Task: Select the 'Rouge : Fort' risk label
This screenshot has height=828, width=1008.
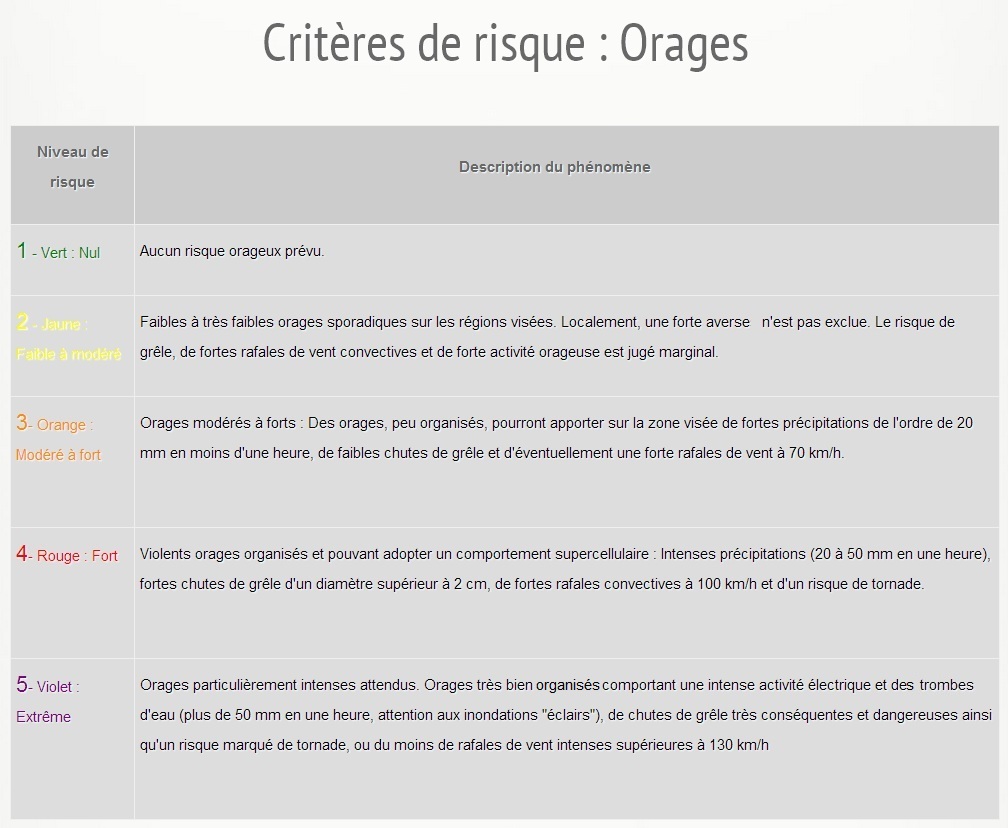Action: pos(77,556)
